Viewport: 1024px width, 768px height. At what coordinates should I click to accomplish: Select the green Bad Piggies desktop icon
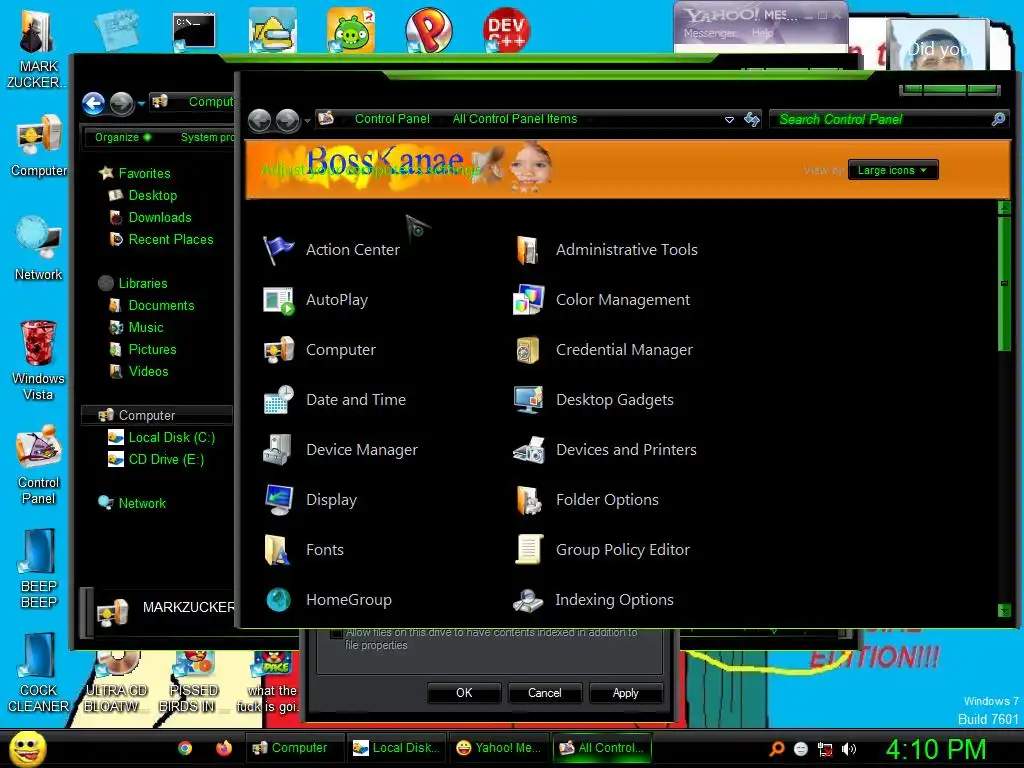coord(351,30)
